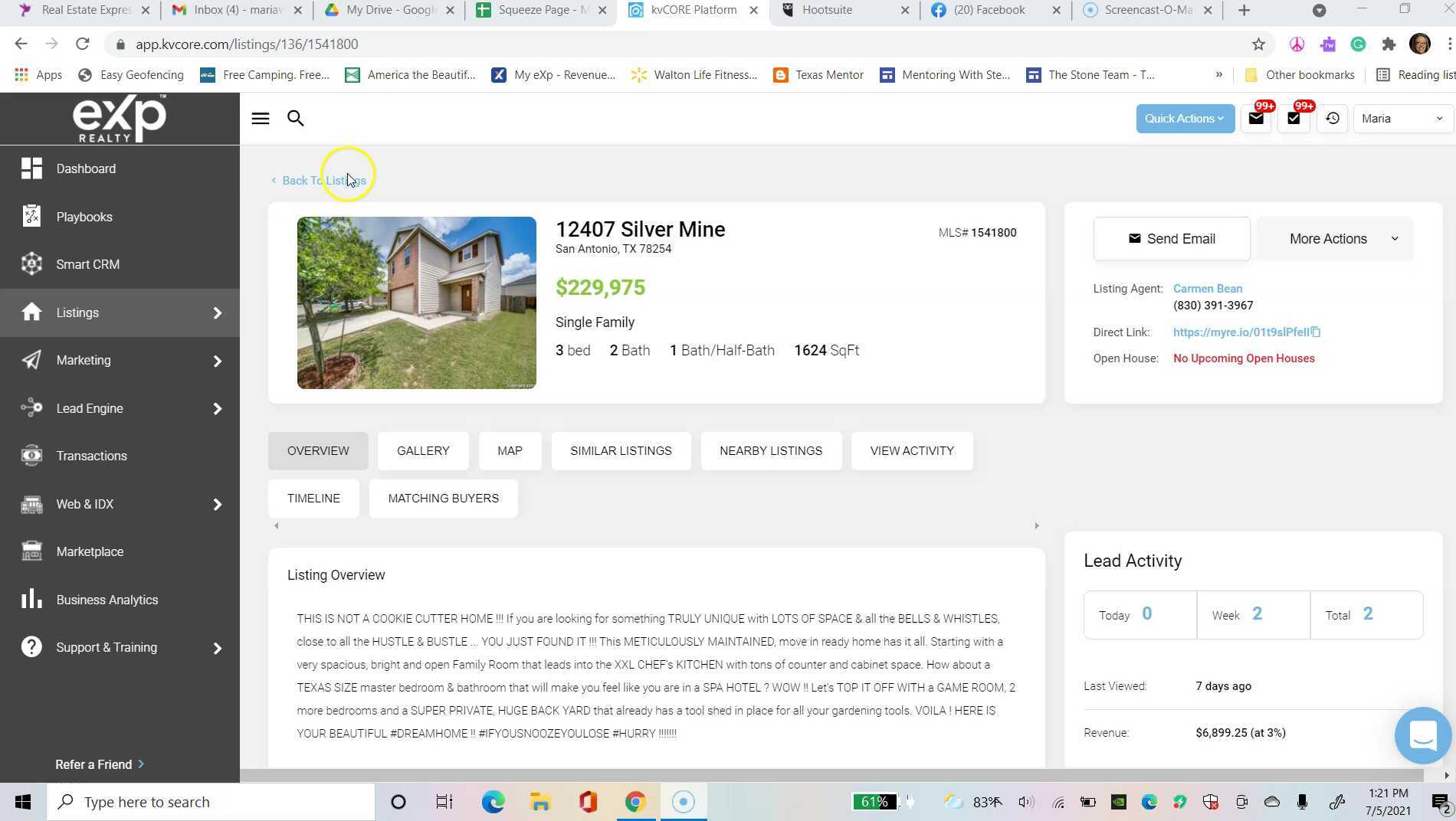Screen dimensions: 1456x821
Task: Switch to the GALLERY tab
Action: tap(422, 450)
